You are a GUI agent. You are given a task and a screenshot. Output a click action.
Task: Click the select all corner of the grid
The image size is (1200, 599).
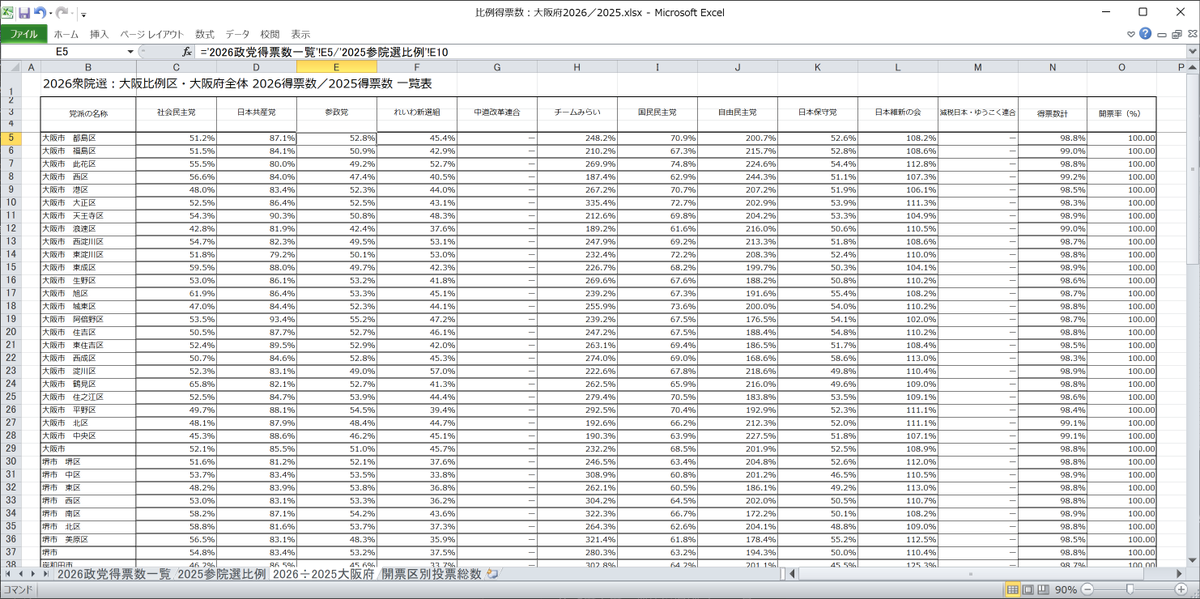[x=11, y=68]
